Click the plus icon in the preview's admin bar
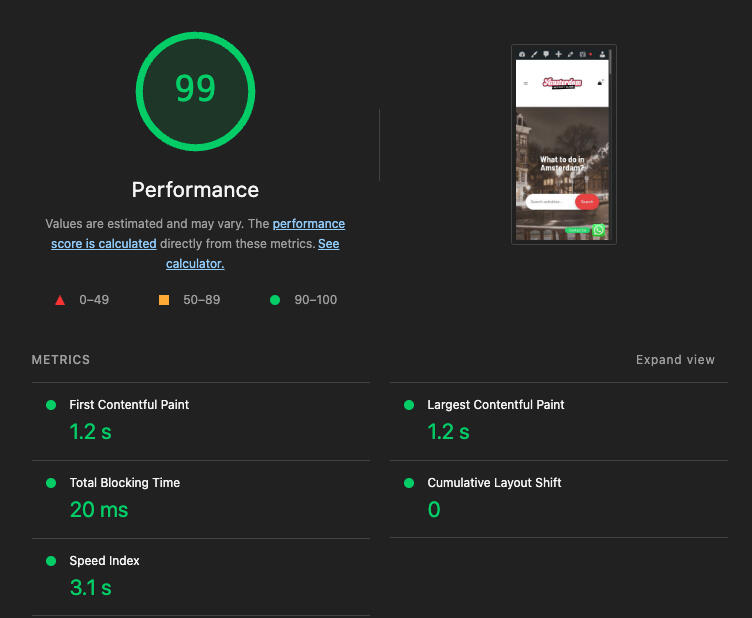 click(558, 54)
